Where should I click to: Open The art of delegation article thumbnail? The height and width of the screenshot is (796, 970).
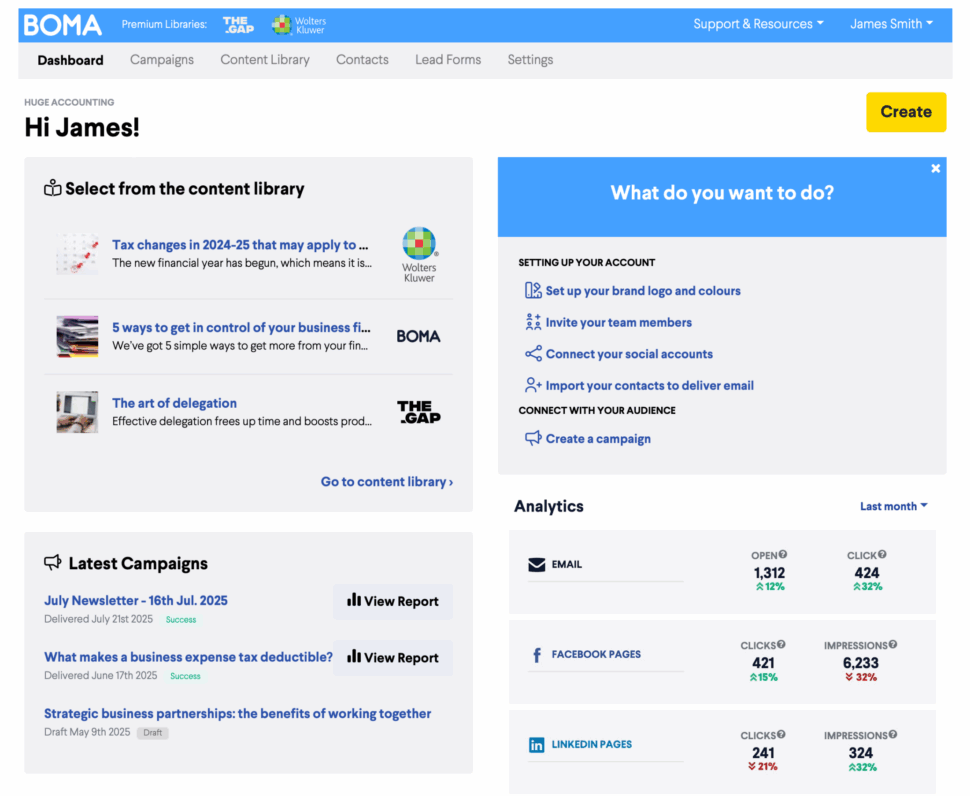[x=77, y=411]
